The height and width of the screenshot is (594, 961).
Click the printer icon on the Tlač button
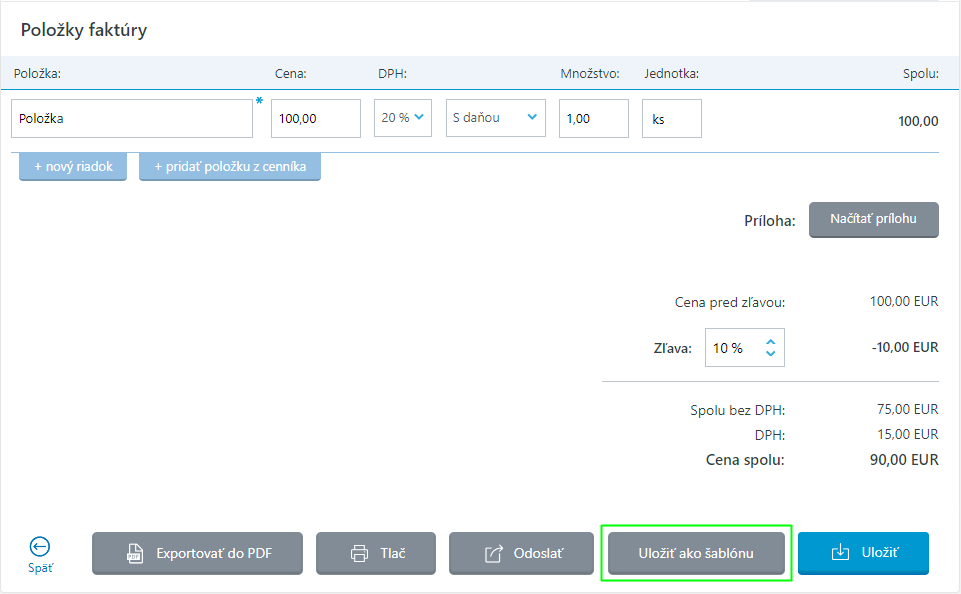tap(359, 553)
